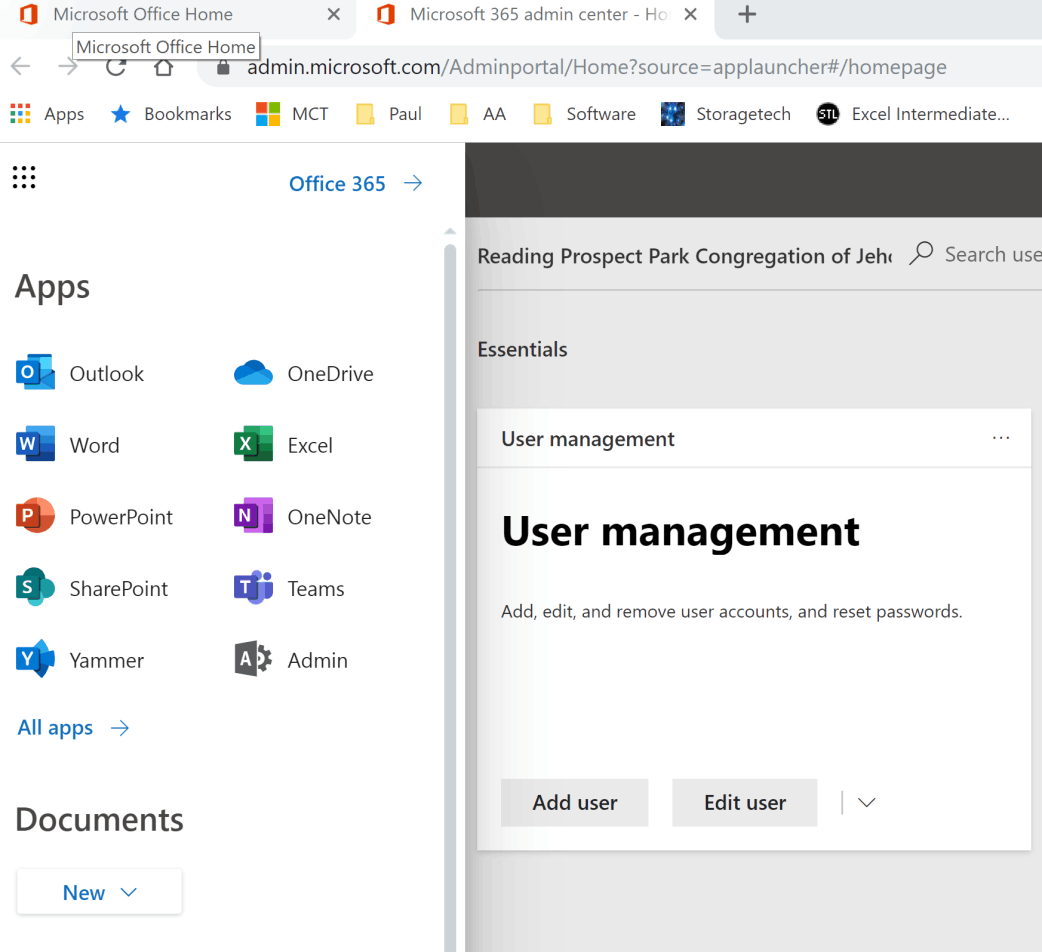This screenshot has width=1042, height=952.
Task: Launch Excel from the app list
Action: [253, 445]
